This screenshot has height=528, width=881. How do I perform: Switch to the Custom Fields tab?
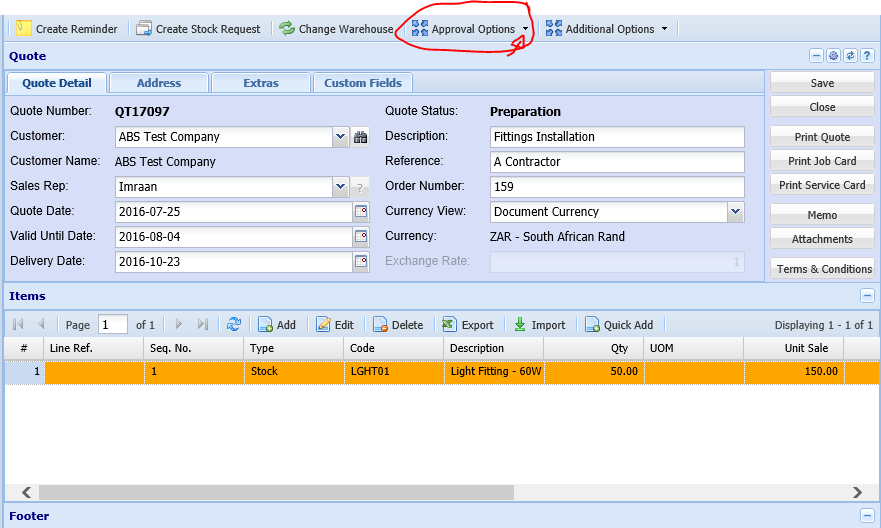363,83
